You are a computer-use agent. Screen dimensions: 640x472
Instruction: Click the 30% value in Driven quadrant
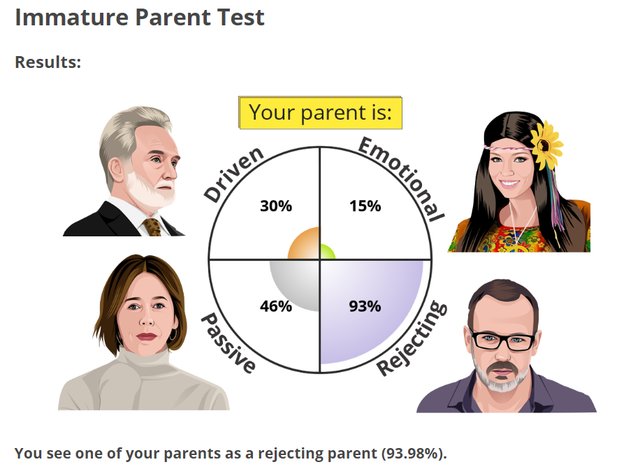275,206
